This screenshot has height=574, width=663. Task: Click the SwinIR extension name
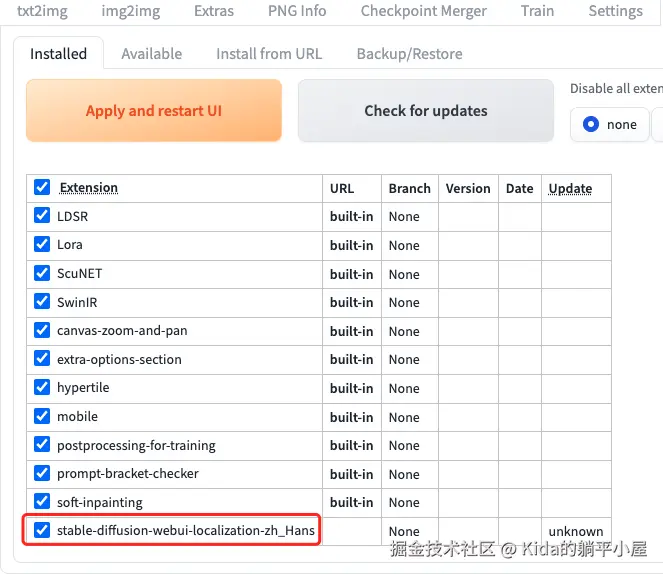click(77, 302)
